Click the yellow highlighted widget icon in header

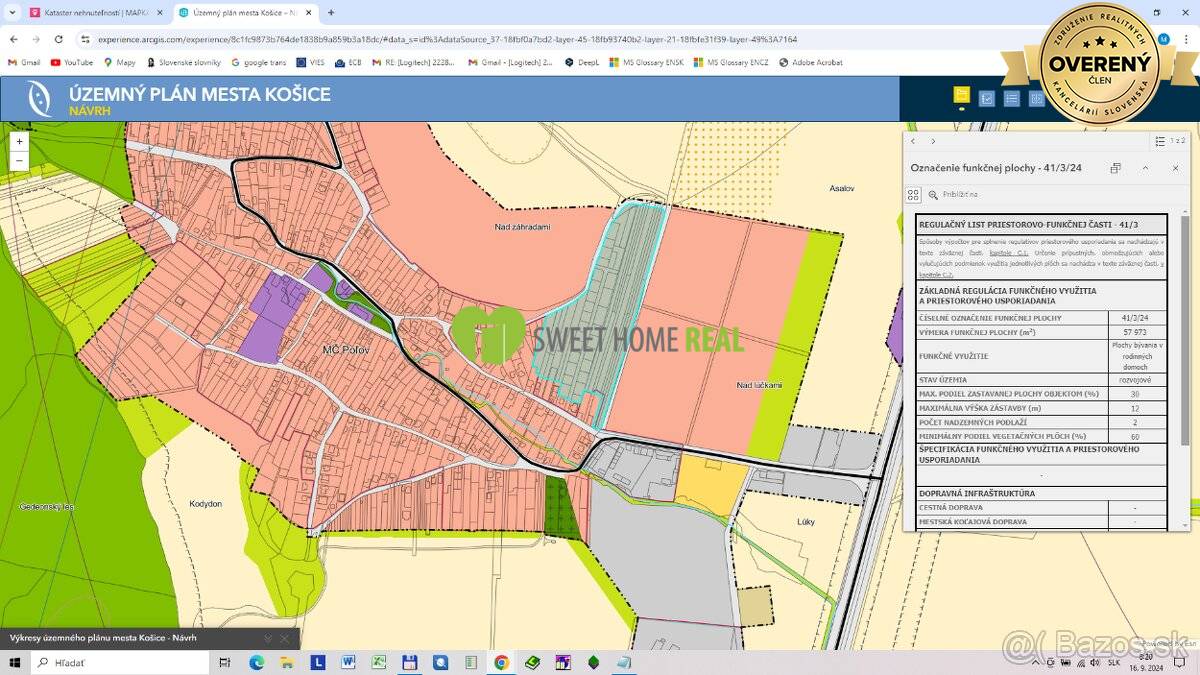click(x=962, y=97)
